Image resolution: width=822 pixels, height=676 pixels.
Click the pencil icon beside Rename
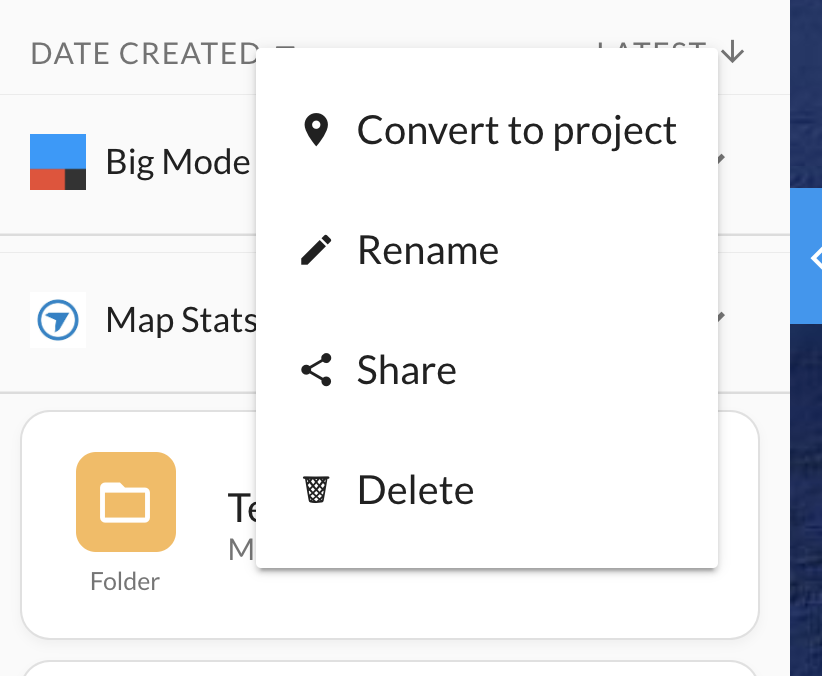[316, 250]
